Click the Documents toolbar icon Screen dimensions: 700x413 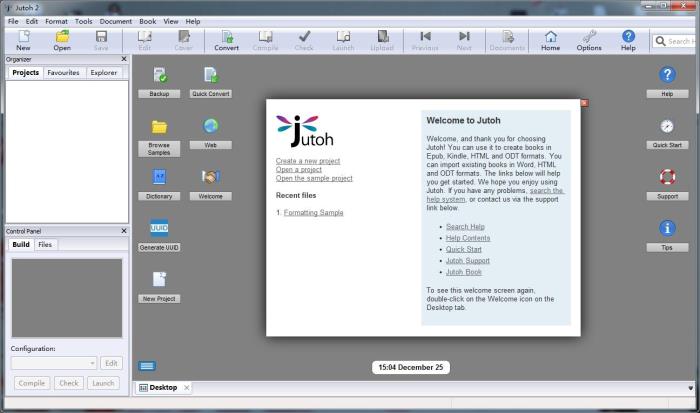click(x=507, y=41)
